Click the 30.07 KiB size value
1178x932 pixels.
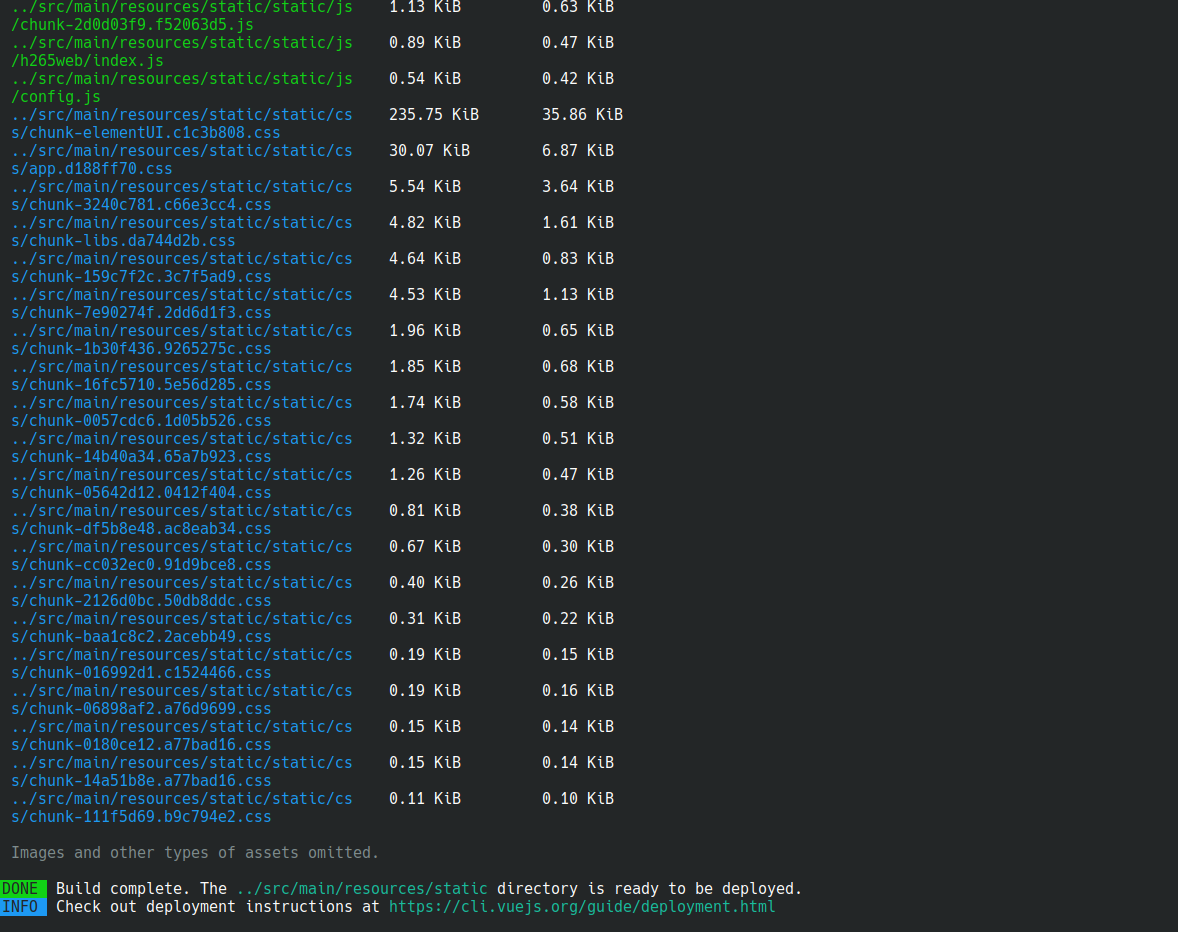429,151
